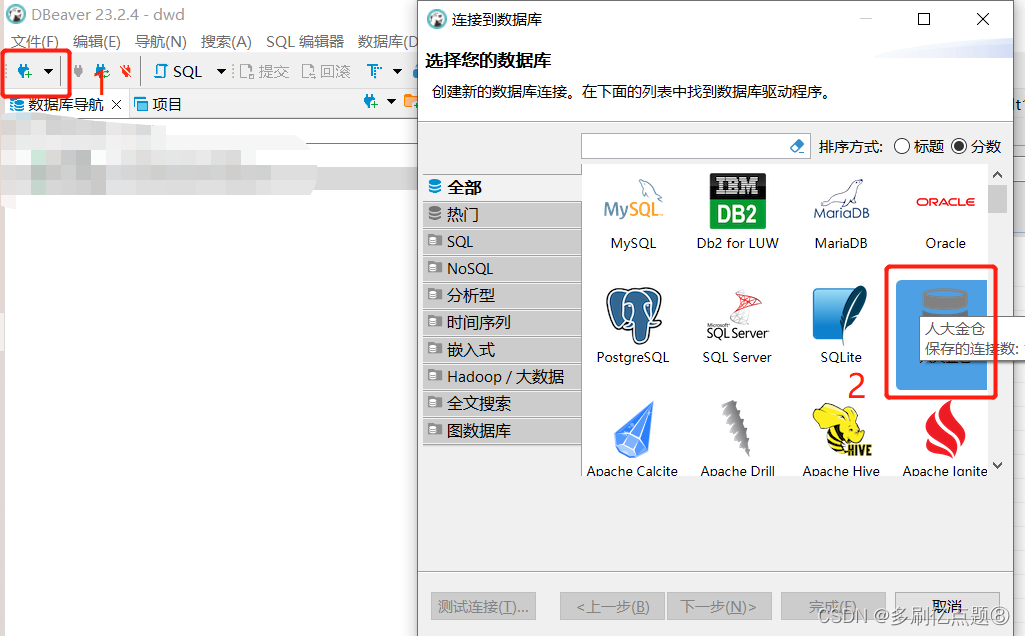
Task: Click the folder icon in navigator panel toolbar
Action: tap(411, 101)
